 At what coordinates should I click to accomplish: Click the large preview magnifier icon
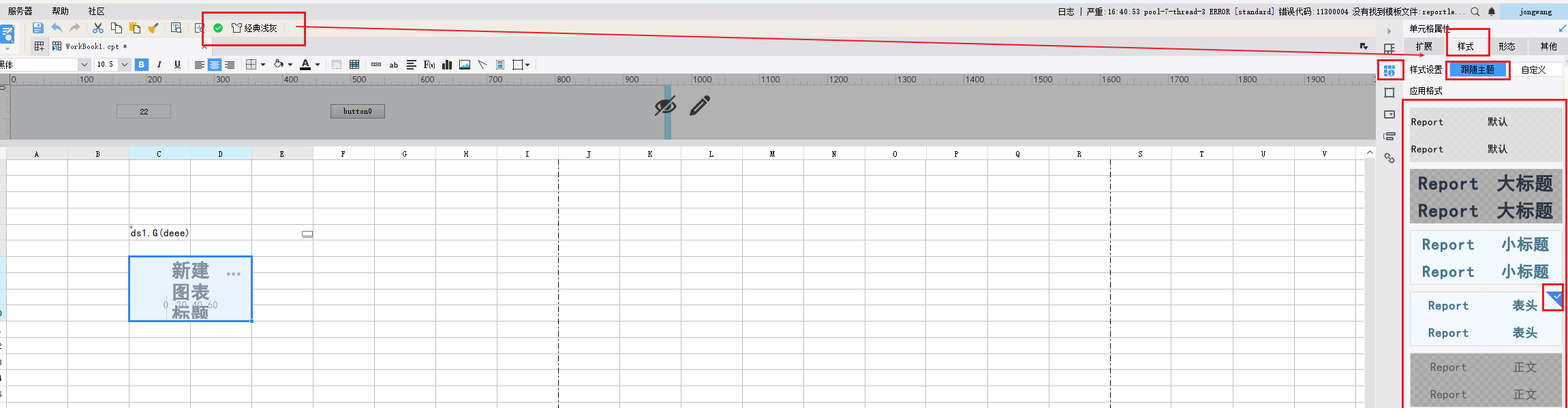tap(7, 35)
